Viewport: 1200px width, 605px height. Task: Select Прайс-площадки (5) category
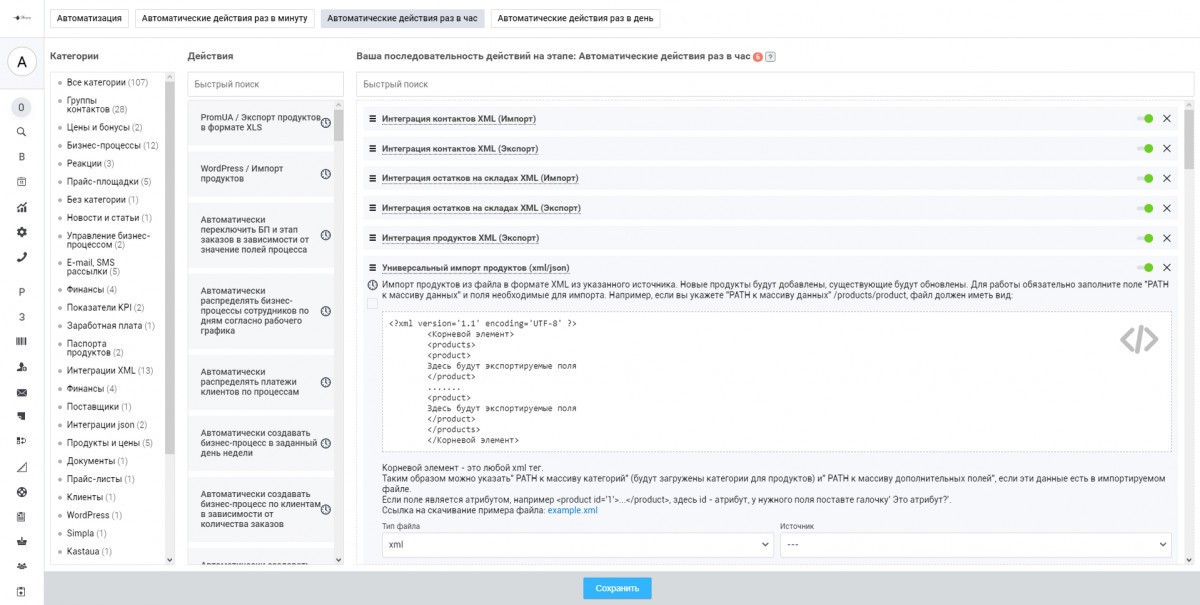(x=109, y=181)
